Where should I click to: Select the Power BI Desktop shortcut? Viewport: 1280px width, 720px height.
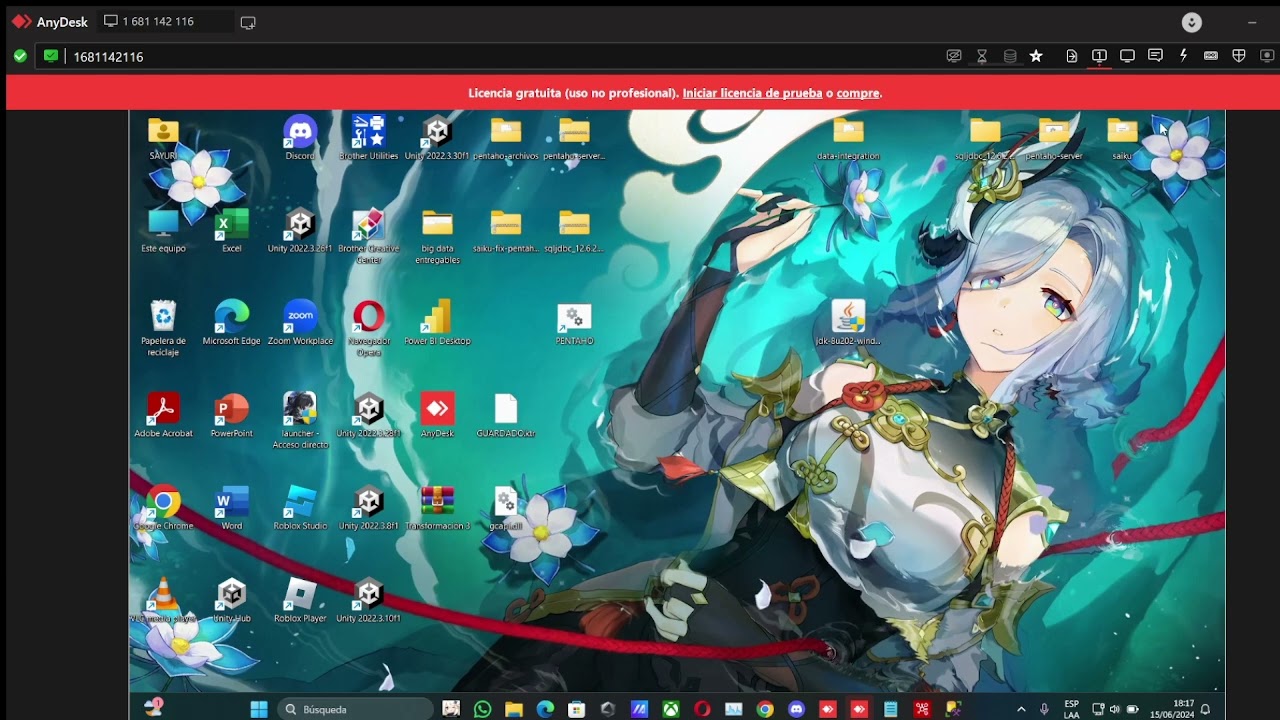(437, 323)
